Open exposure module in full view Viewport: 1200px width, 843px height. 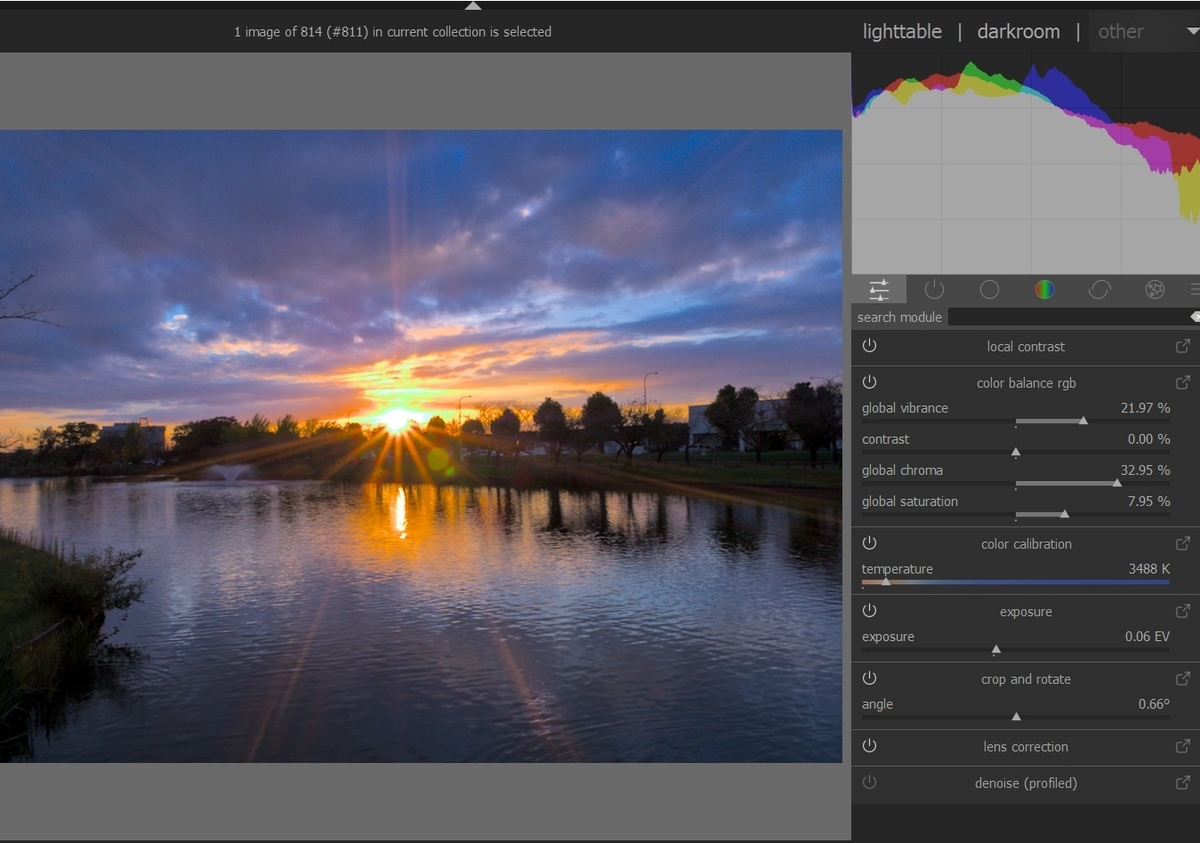click(1183, 611)
